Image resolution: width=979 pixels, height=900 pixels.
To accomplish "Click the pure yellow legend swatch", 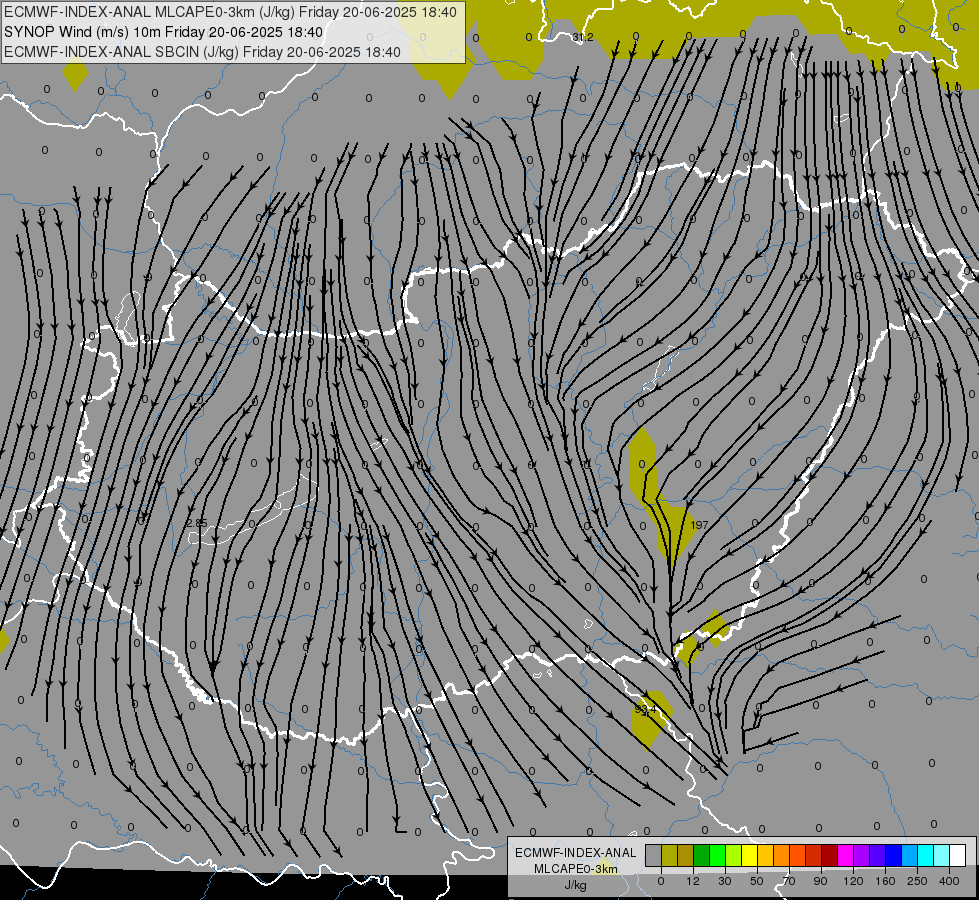I will point(750,855).
